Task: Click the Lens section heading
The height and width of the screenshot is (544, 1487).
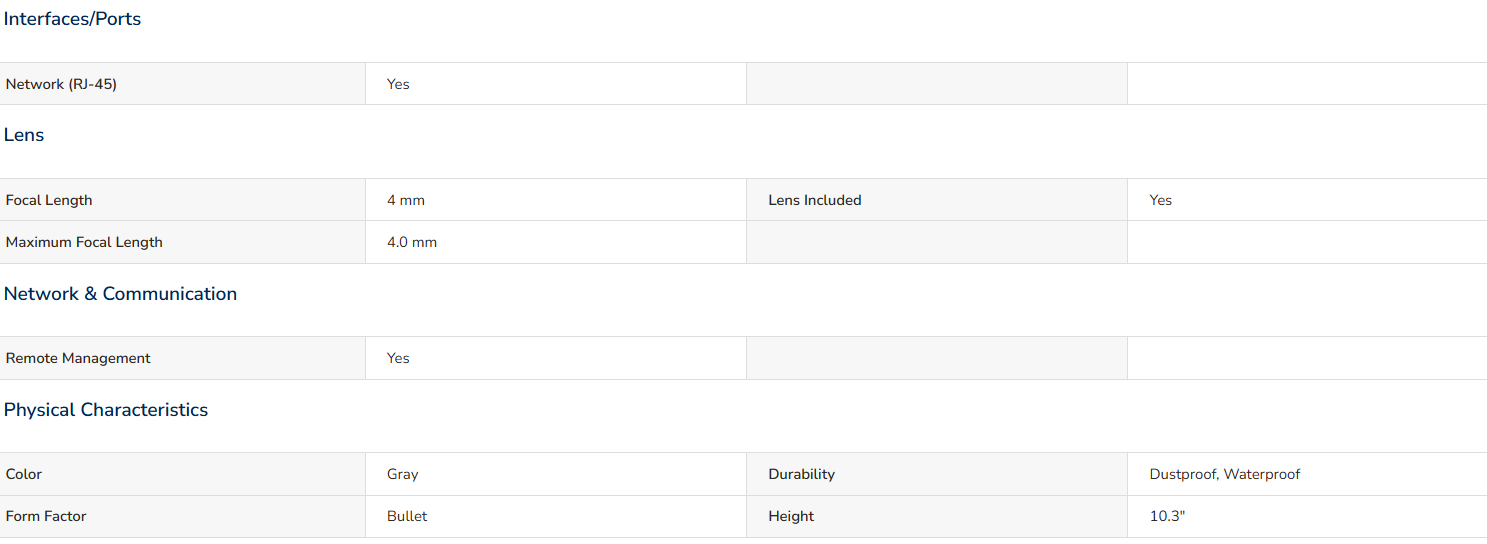Action: pos(24,135)
